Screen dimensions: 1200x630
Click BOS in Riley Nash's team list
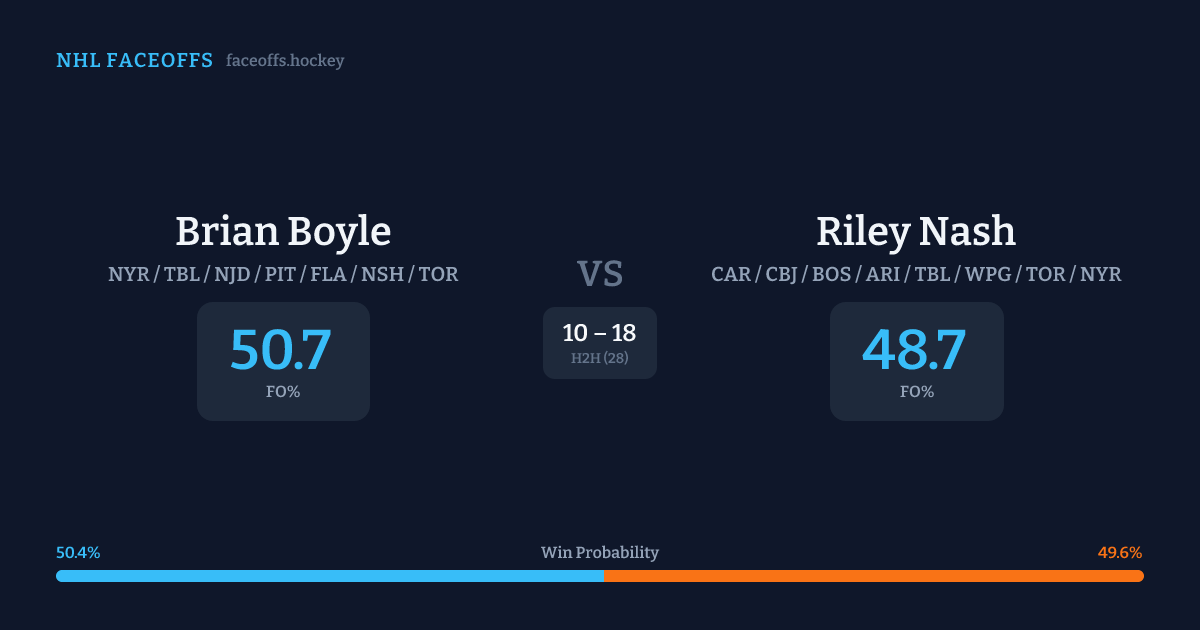click(x=831, y=274)
